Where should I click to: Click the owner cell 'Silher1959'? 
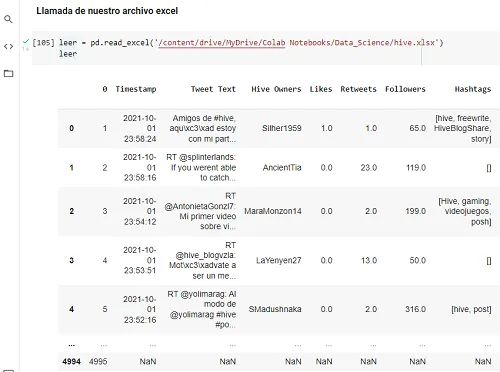(x=282, y=128)
